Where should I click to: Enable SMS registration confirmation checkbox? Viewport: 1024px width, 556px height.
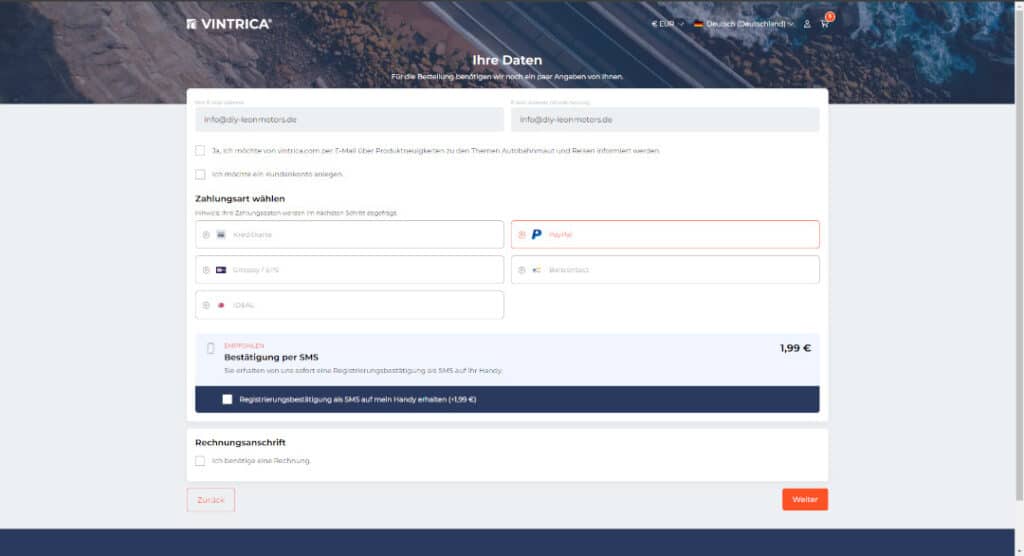tap(227, 399)
